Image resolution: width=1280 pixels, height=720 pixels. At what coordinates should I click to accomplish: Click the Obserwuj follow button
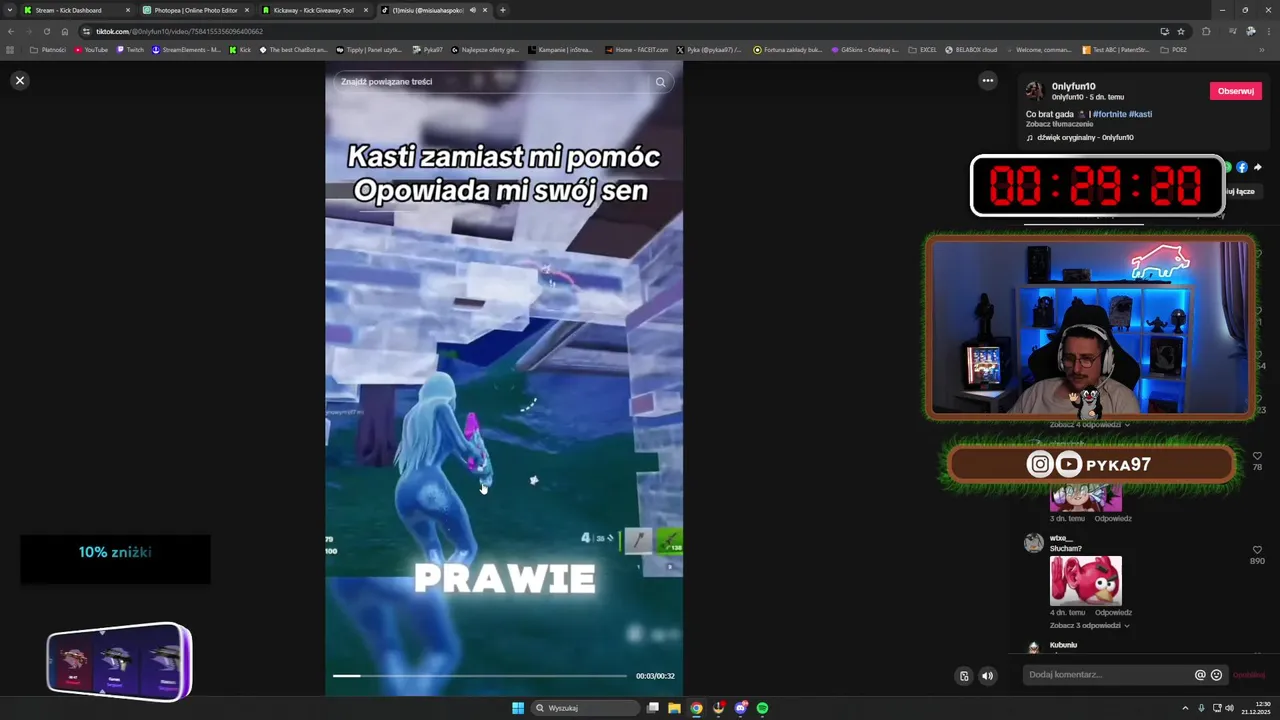1236,91
